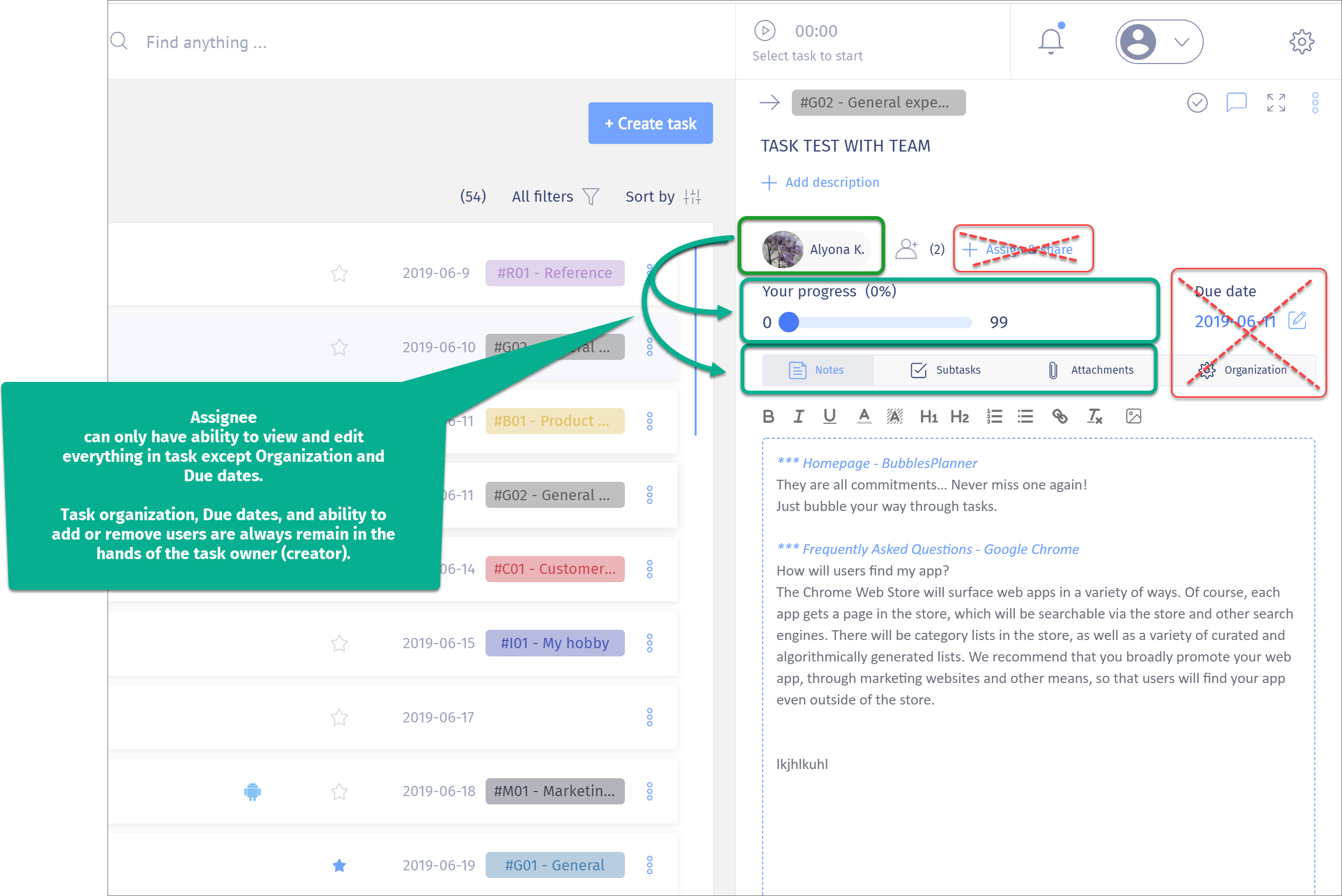Insert an image into notes
The image size is (1342, 896).
1134,417
